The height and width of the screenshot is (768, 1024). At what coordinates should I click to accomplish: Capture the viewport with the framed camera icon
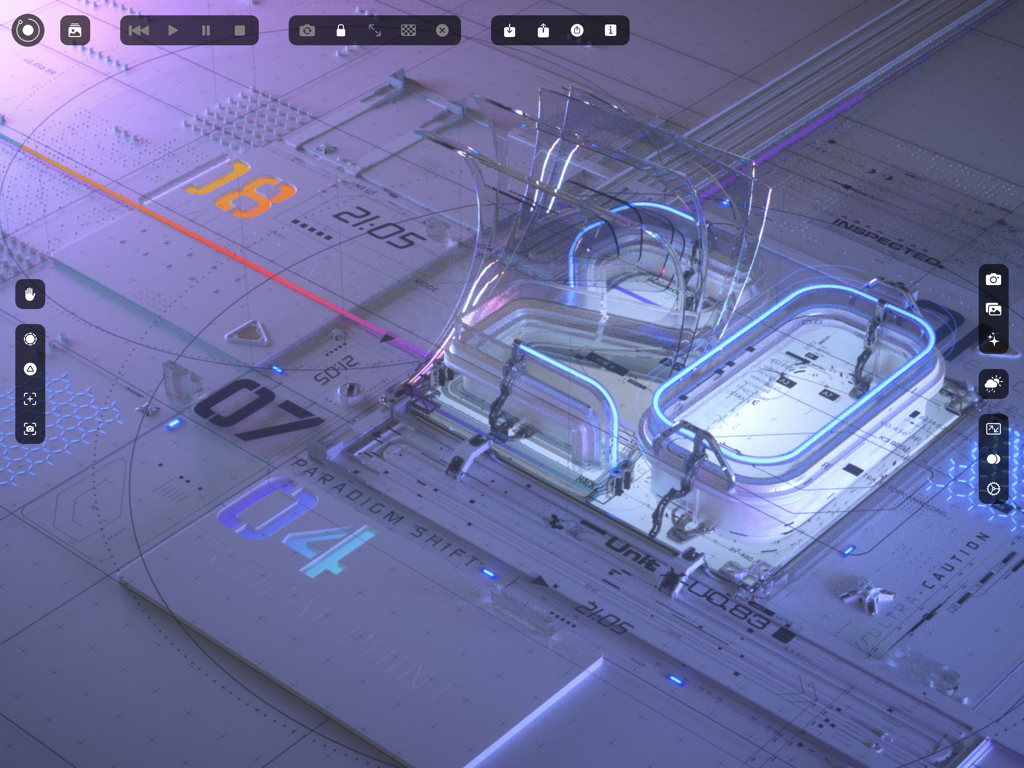pyautogui.click(x=29, y=428)
